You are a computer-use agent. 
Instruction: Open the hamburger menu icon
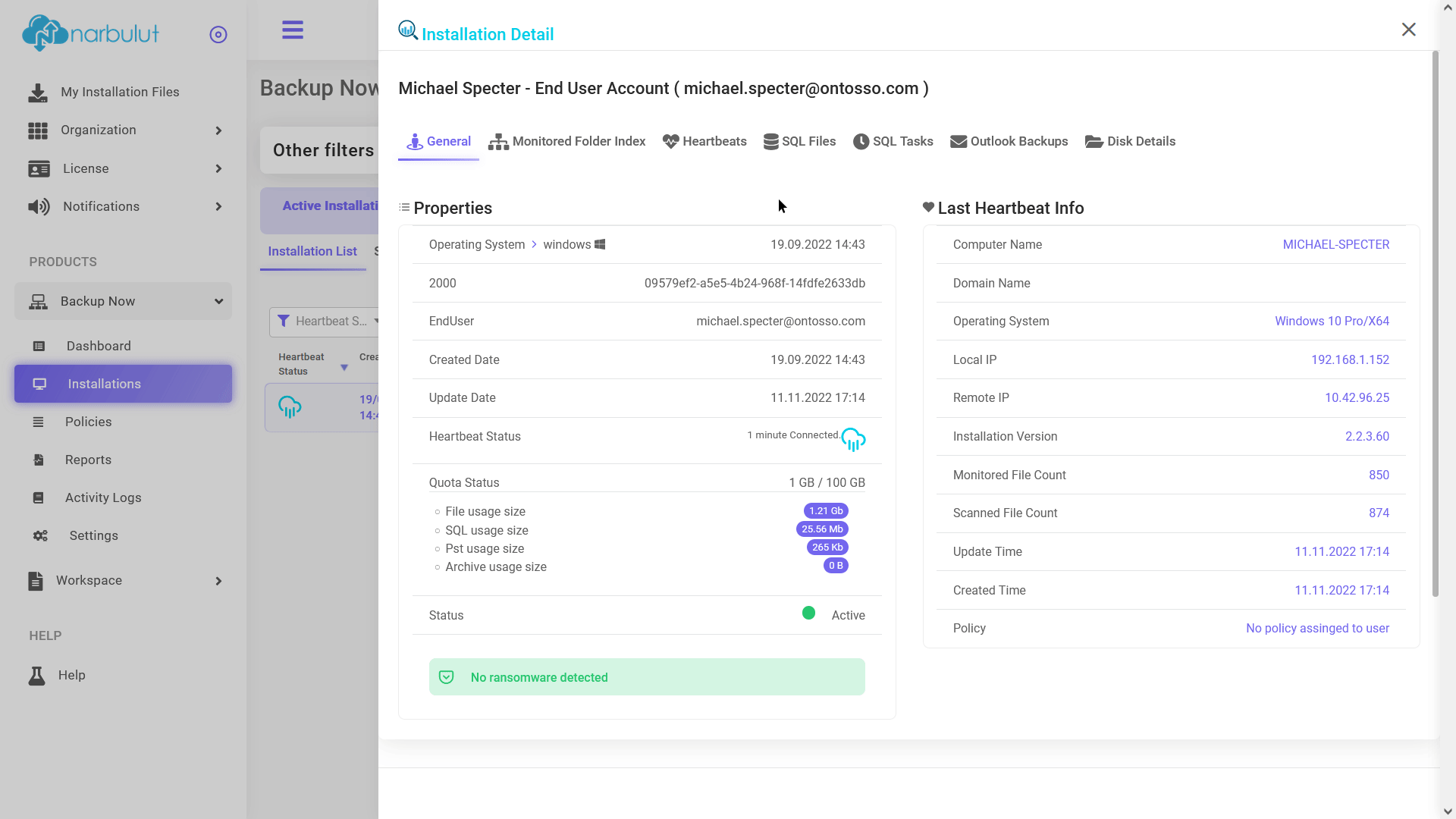293,30
